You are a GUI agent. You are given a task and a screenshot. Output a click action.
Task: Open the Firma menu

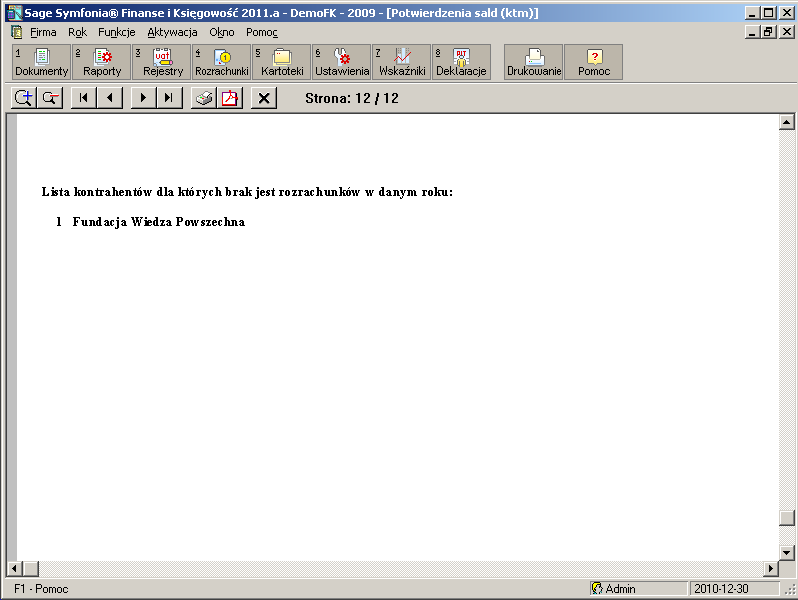coord(43,32)
